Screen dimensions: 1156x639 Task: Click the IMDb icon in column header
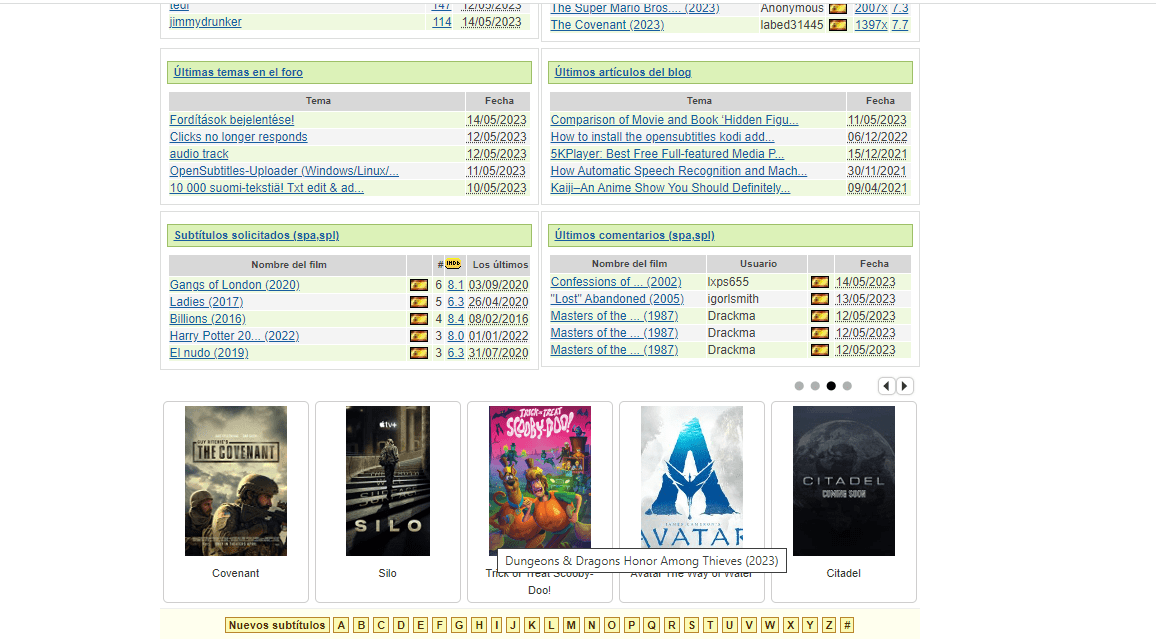point(453,264)
